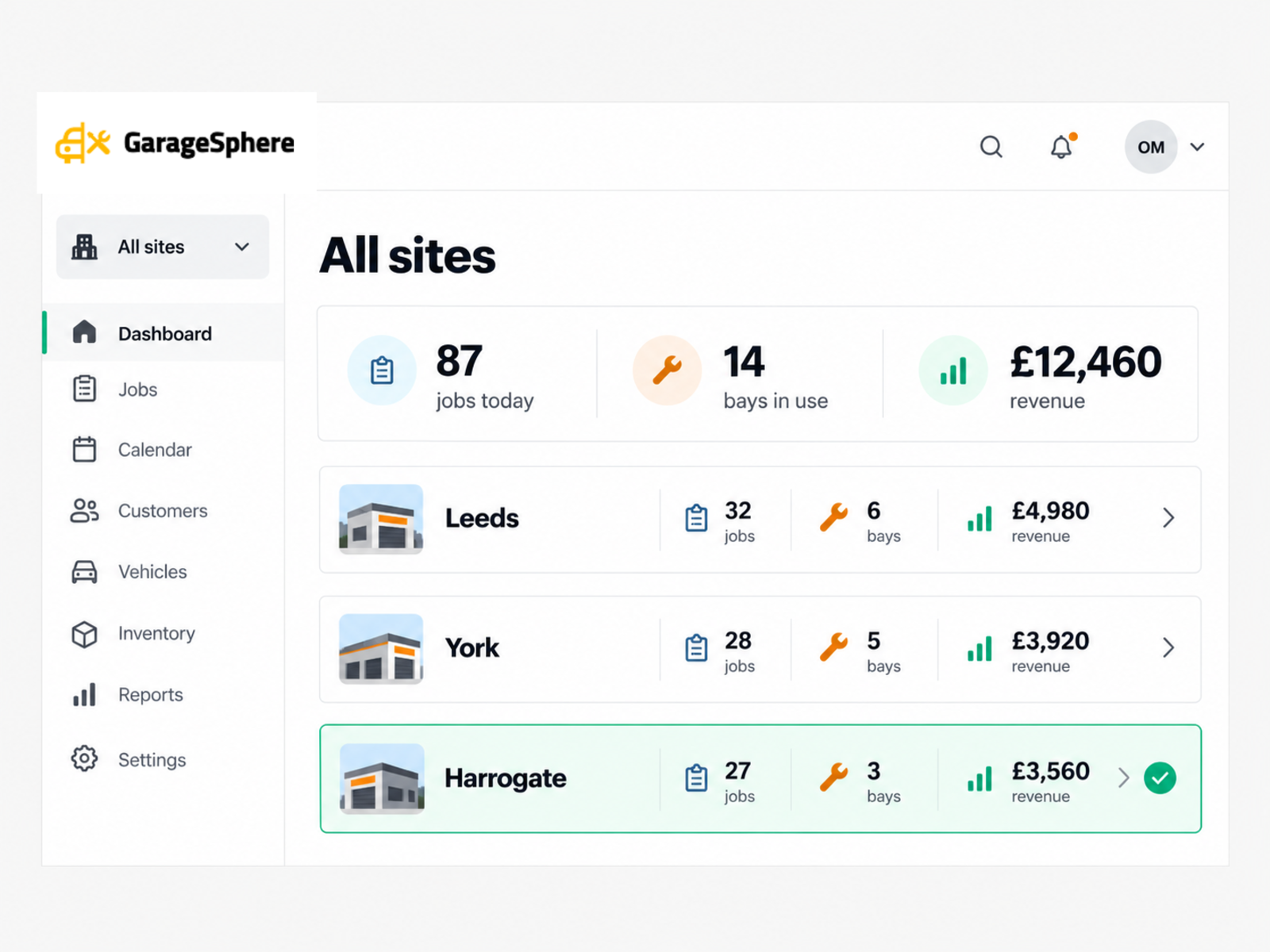
Task: Toggle the Harrogate selected checkmark
Action: tap(1160, 777)
